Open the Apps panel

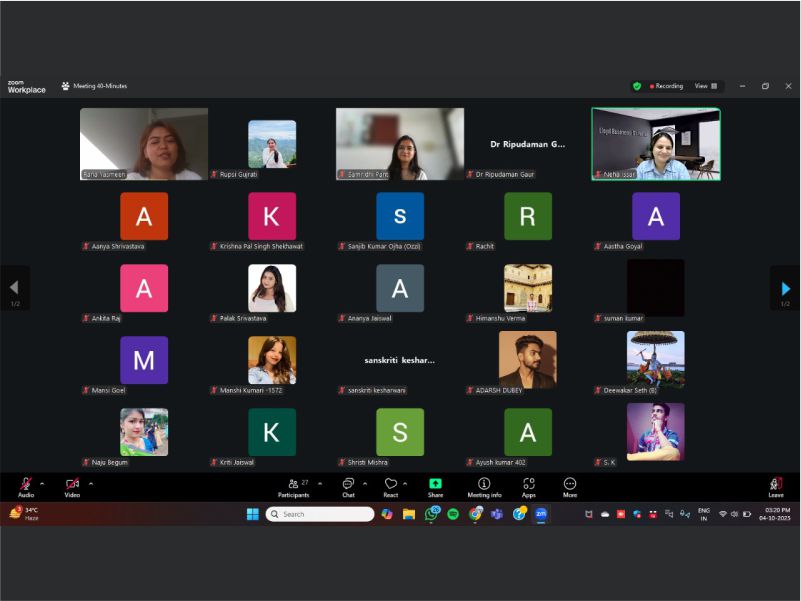pyautogui.click(x=528, y=485)
